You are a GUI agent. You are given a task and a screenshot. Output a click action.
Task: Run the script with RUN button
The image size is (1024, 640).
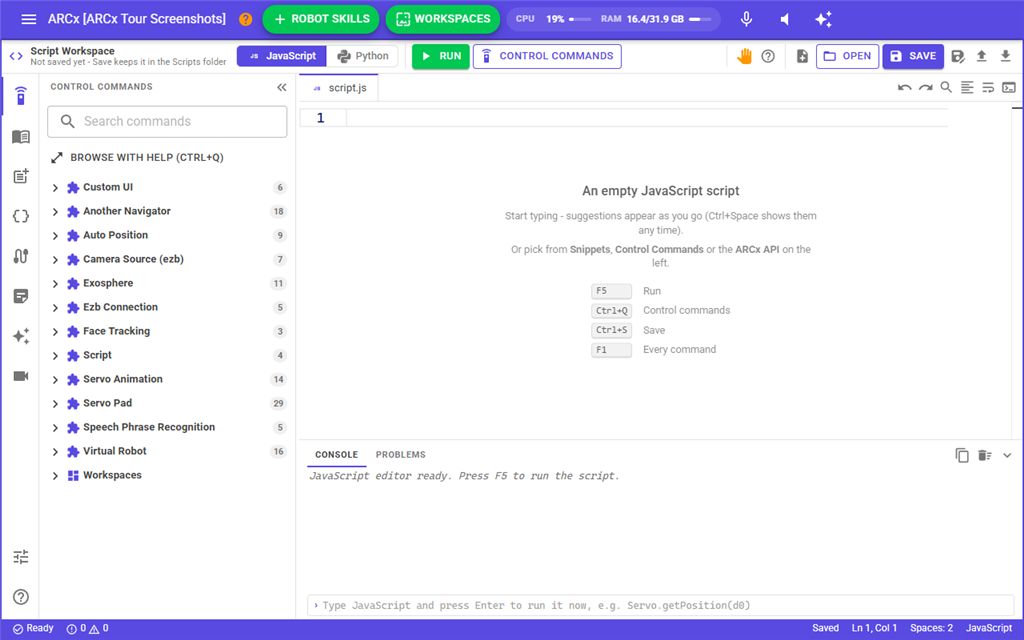pos(441,56)
